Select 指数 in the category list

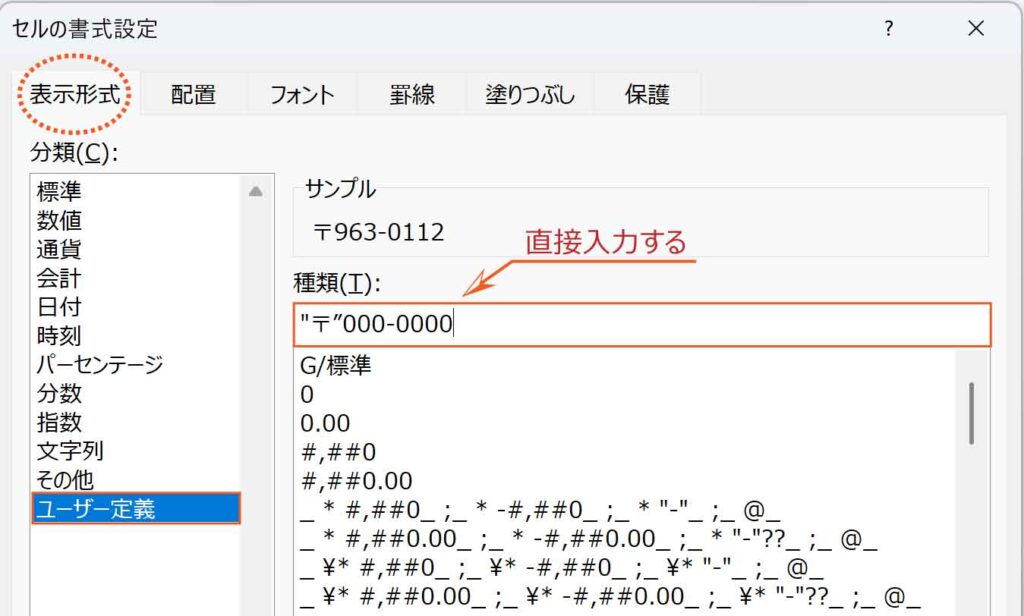click(136, 422)
